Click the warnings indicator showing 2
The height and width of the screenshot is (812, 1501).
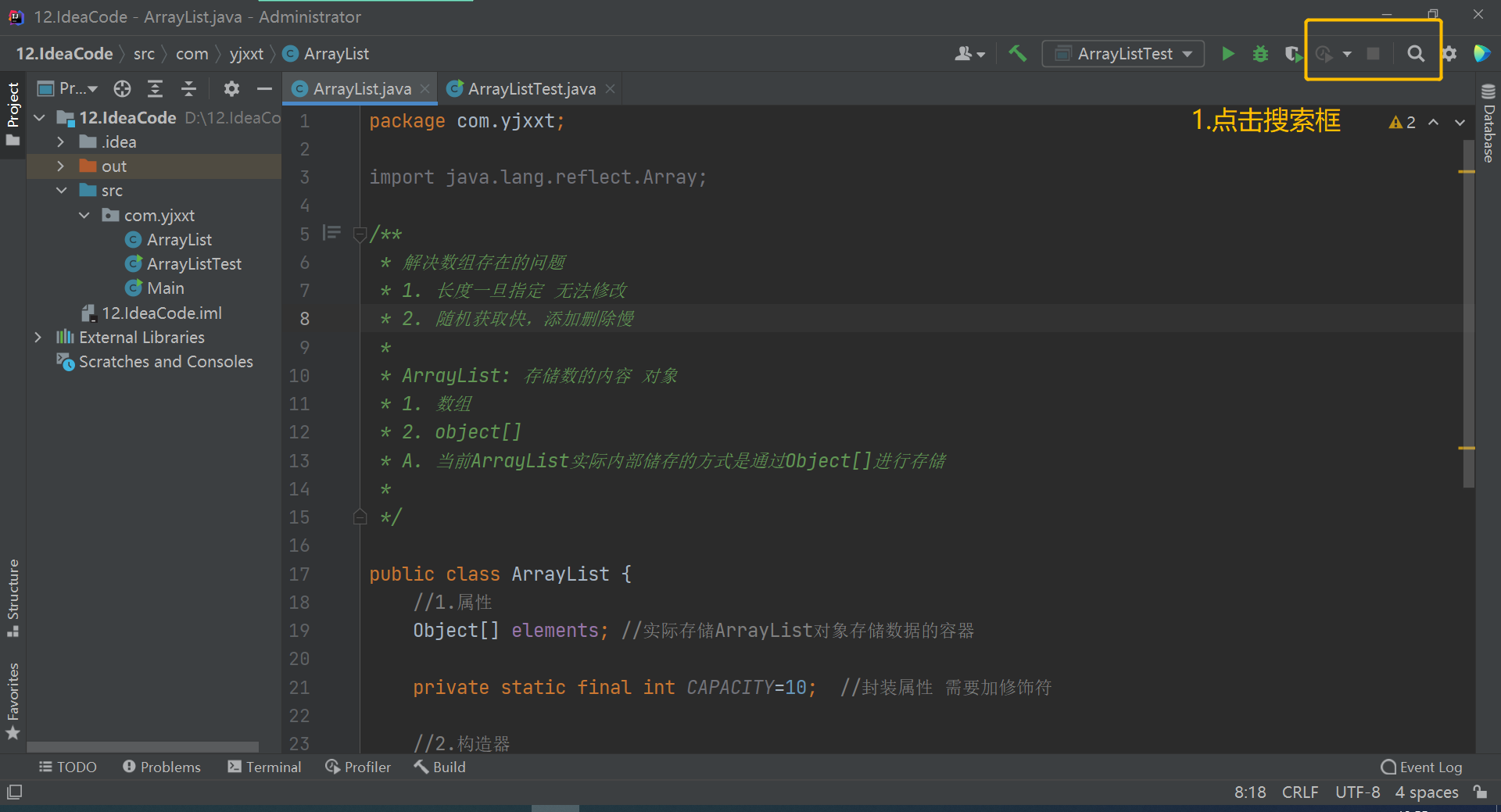[1402, 123]
